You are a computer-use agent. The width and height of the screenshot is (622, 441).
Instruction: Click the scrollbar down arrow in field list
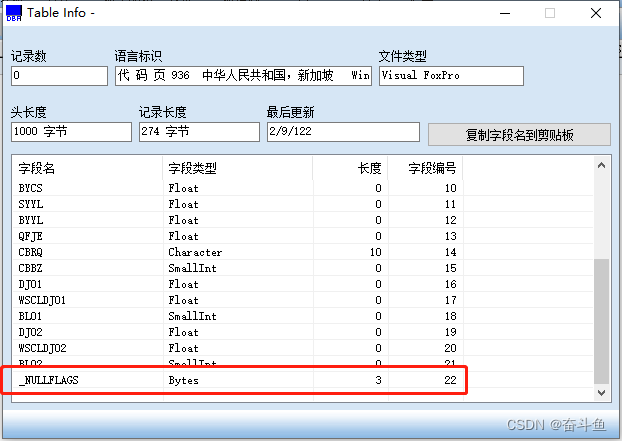point(601,393)
